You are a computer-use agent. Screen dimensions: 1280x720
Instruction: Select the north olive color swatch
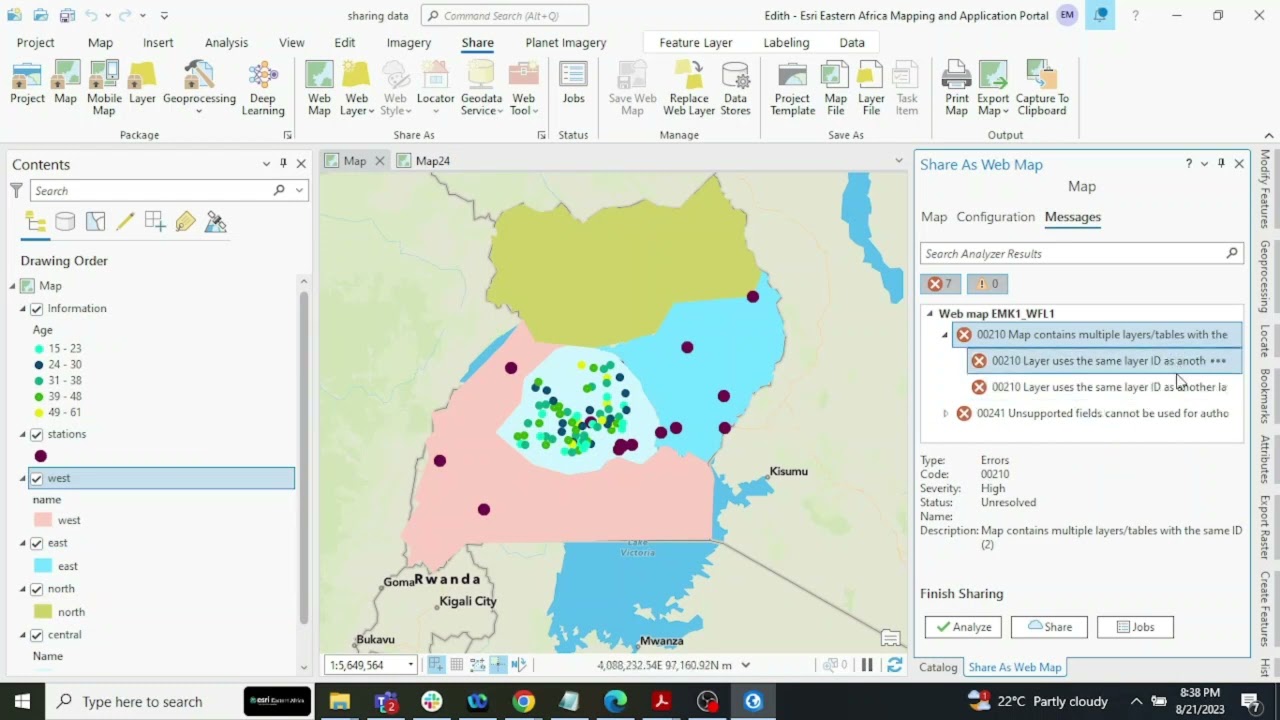(43, 612)
